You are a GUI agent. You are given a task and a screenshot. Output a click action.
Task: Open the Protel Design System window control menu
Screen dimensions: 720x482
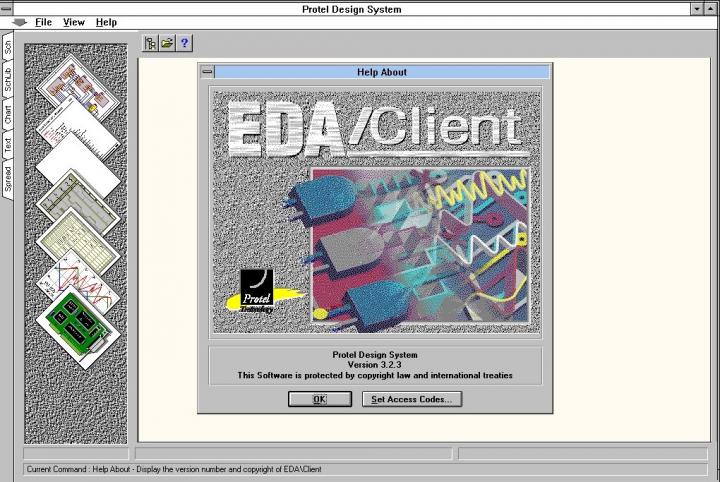pyautogui.click(x=8, y=9)
